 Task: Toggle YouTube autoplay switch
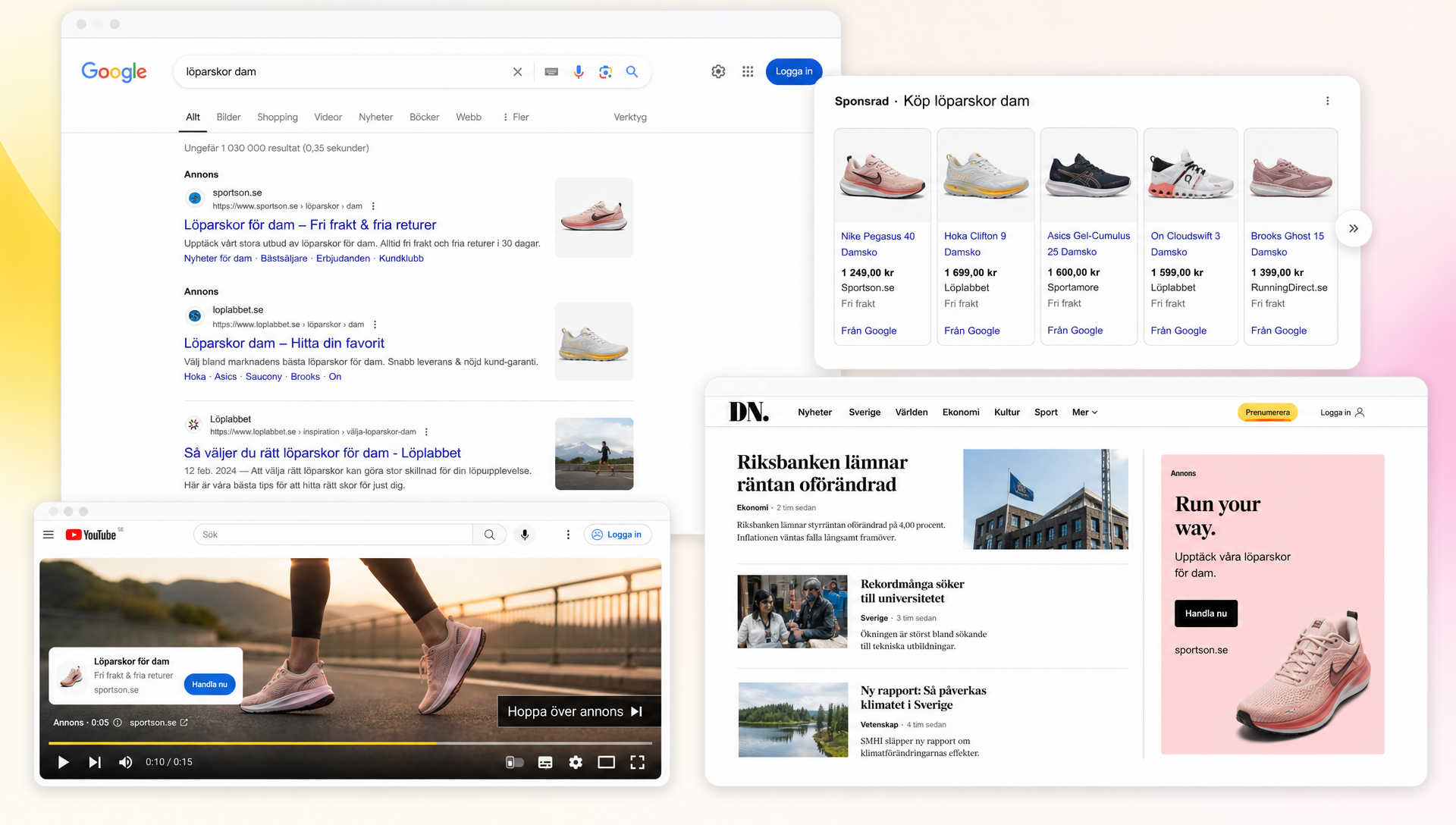tap(515, 762)
